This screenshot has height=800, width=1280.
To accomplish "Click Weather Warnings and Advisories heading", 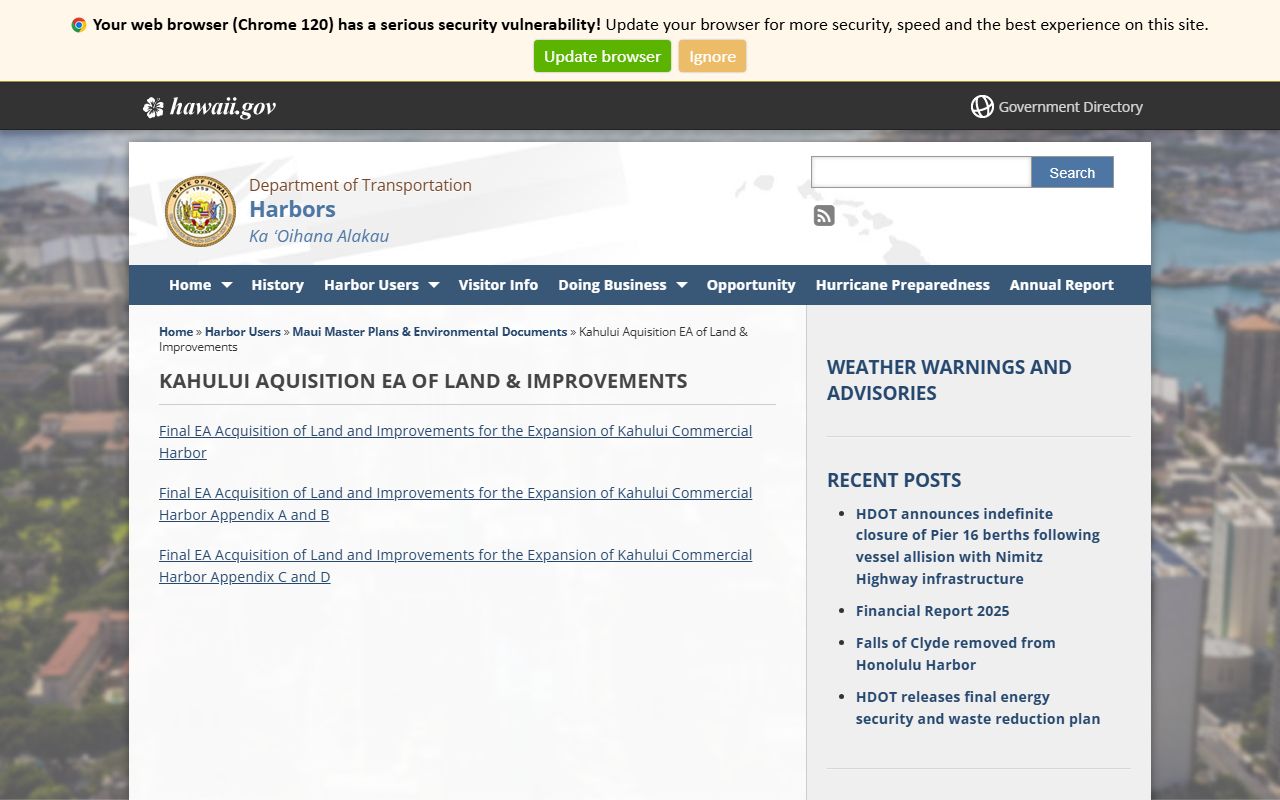I will (949, 380).
